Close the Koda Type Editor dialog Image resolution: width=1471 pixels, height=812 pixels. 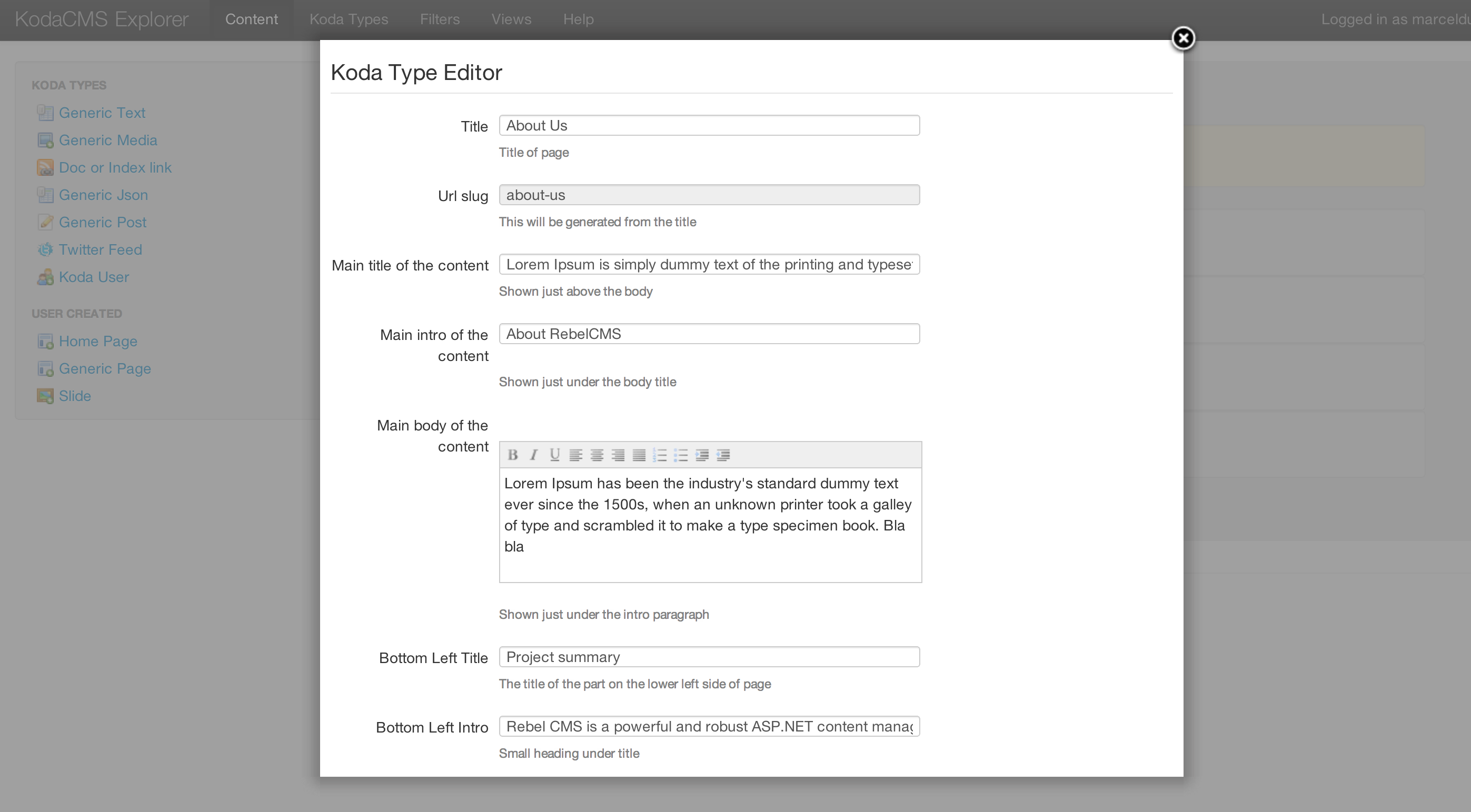(x=1182, y=38)
